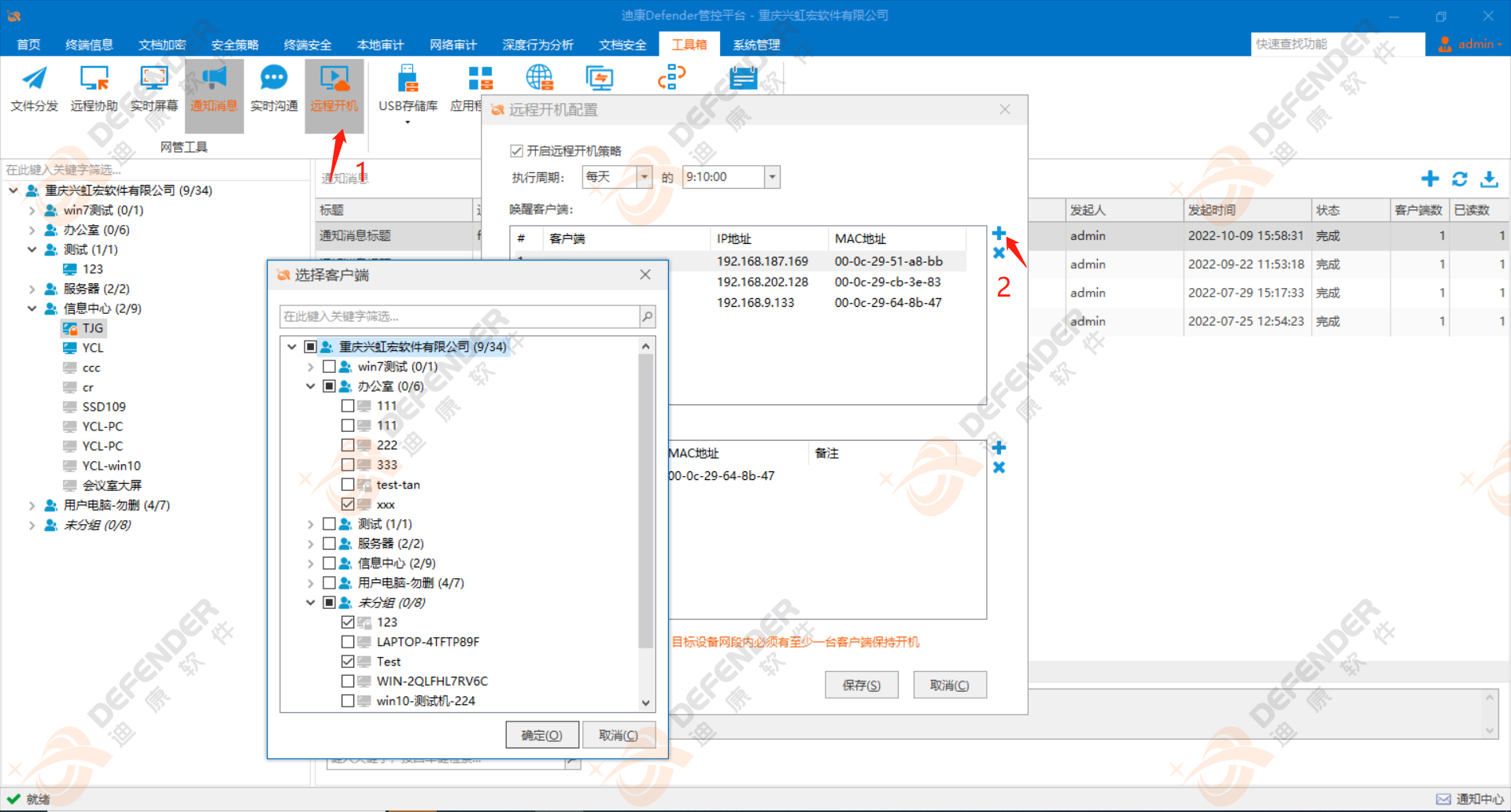Toggle 开启远程开机策略 checkbox
This screenshot has height=812, width=1511.
pyautogui.click(x=517, y=151)
